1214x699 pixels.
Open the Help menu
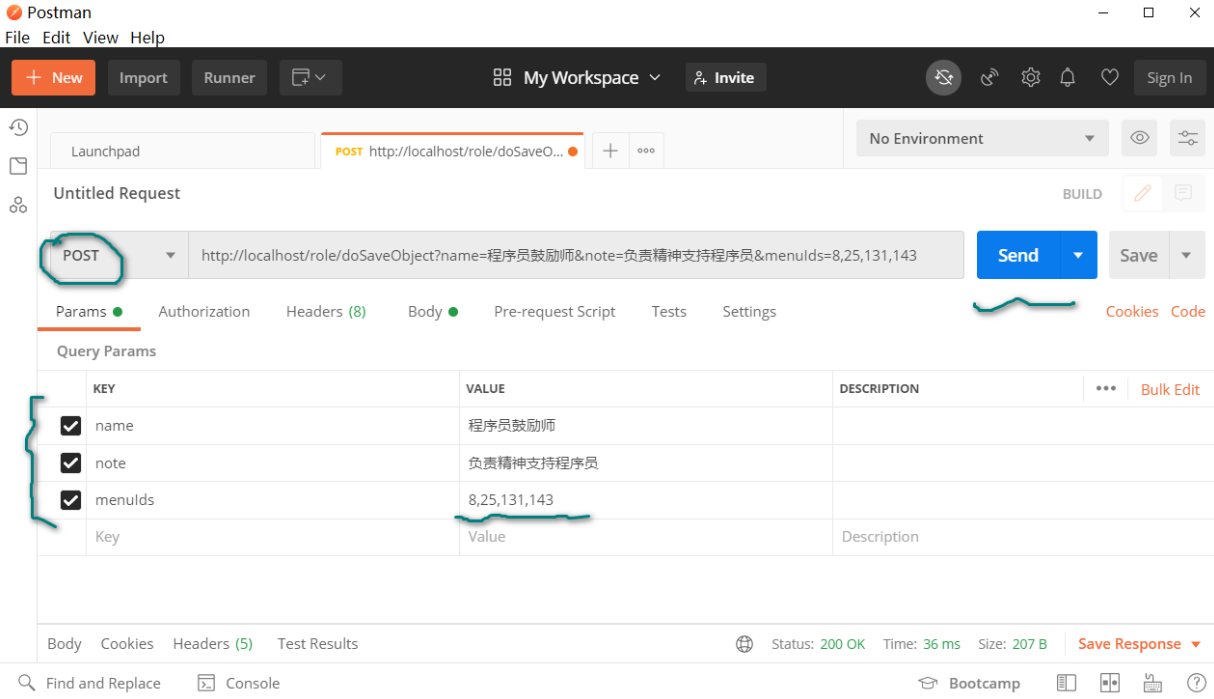pos(147,37)
